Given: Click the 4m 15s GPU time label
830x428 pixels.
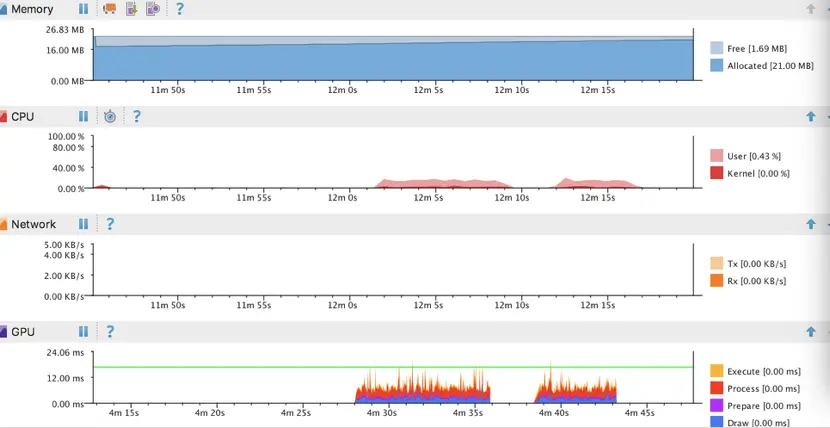Looking at the screenshot, I should 124,413.
